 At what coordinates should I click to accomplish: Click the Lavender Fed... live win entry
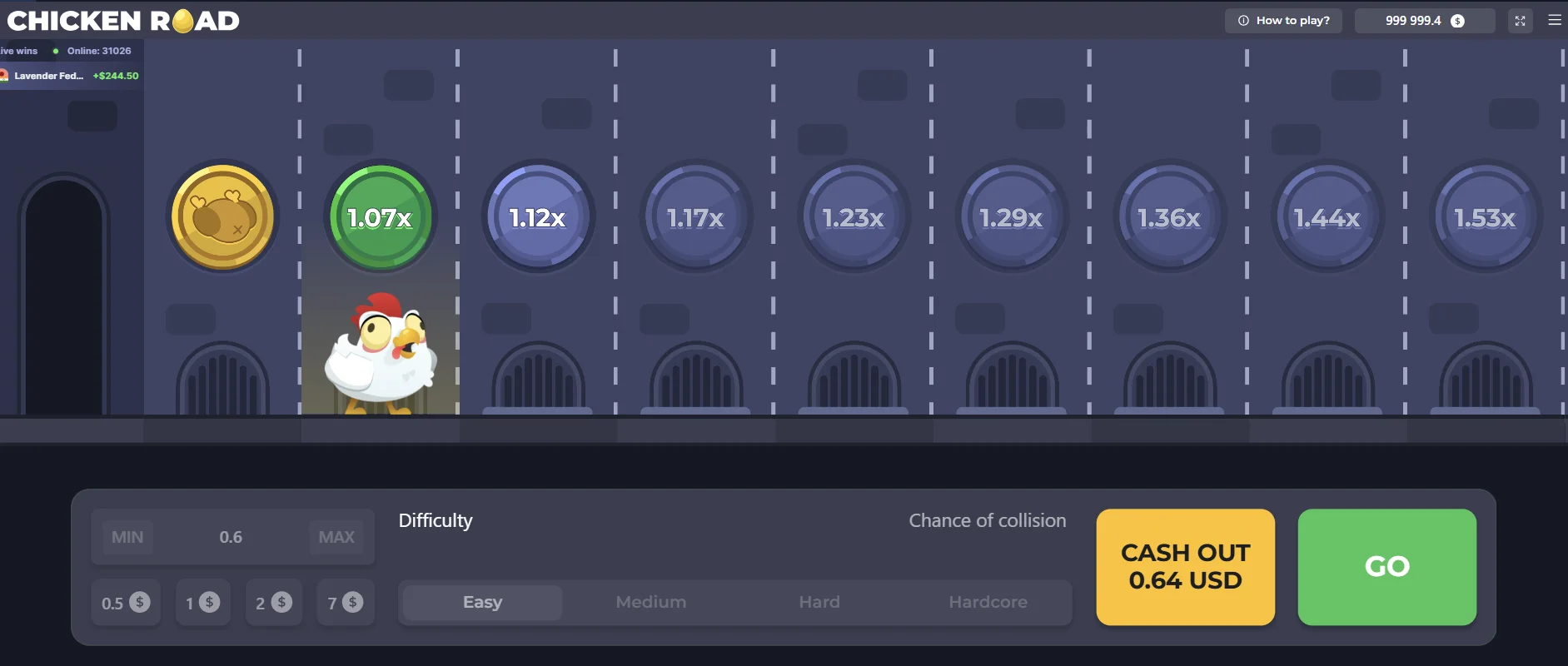coord(70,76)
